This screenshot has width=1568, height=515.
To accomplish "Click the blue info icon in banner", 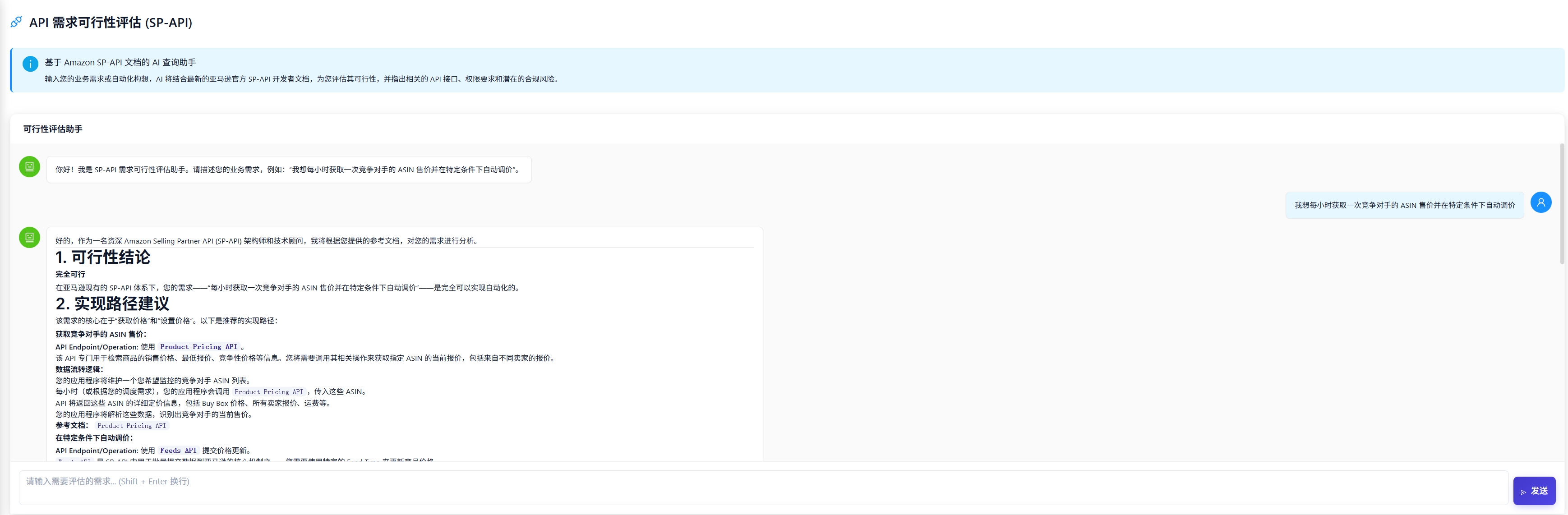I will click(x=30, y=63).
